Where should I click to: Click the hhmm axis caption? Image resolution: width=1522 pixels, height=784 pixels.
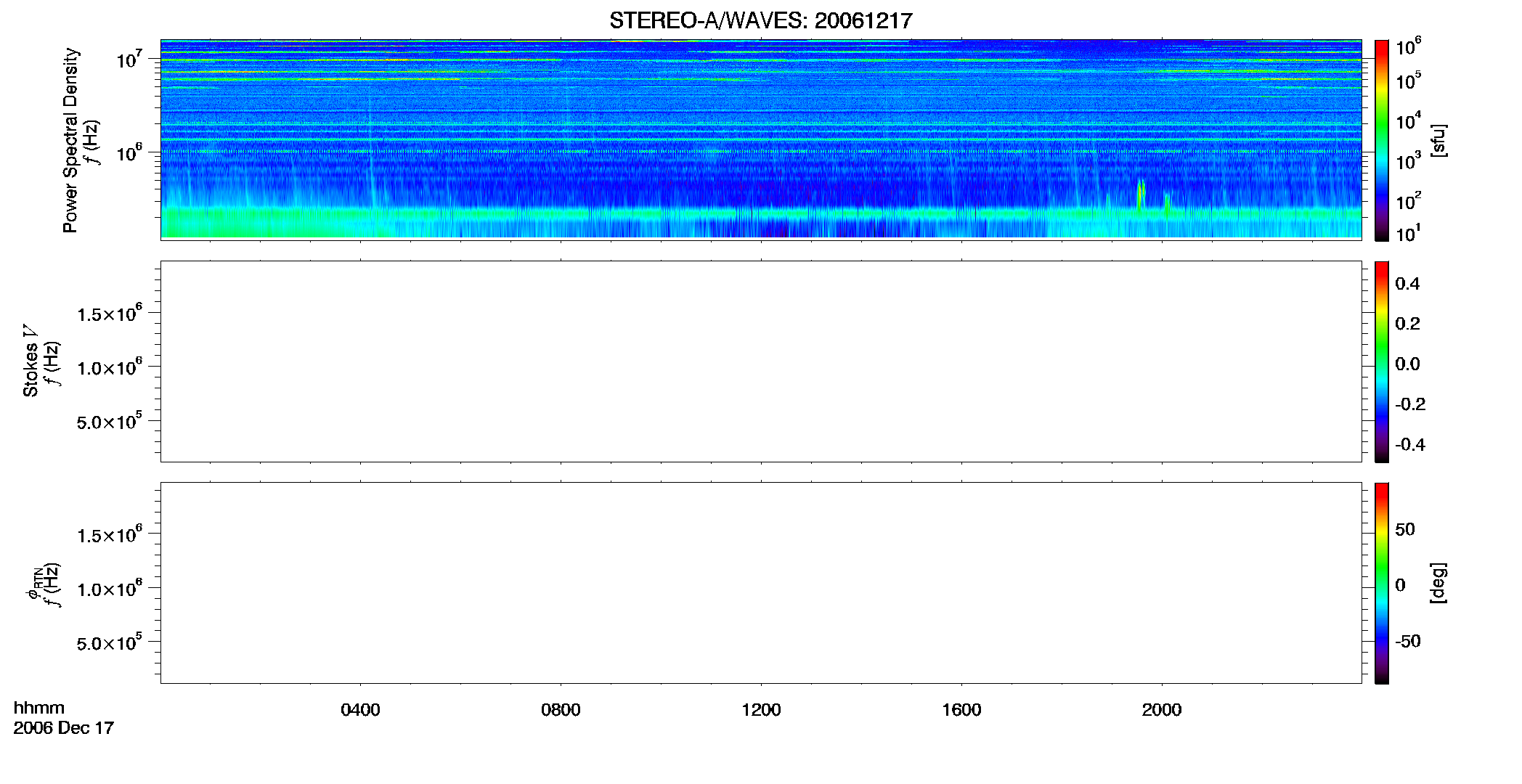pyautogui.click(x=39, y=708)
